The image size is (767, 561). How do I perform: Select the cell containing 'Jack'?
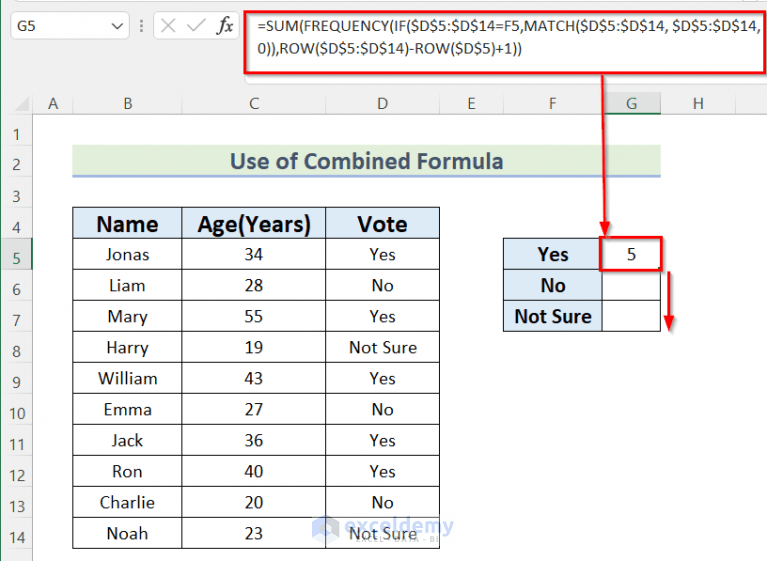coord(127,440)
